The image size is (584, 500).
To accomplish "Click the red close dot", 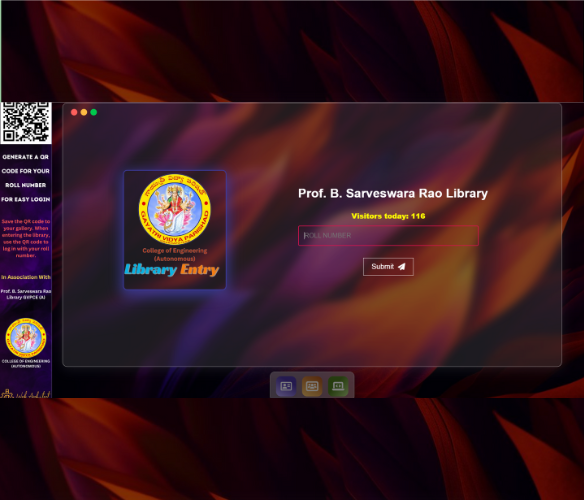I will point(74,112).
